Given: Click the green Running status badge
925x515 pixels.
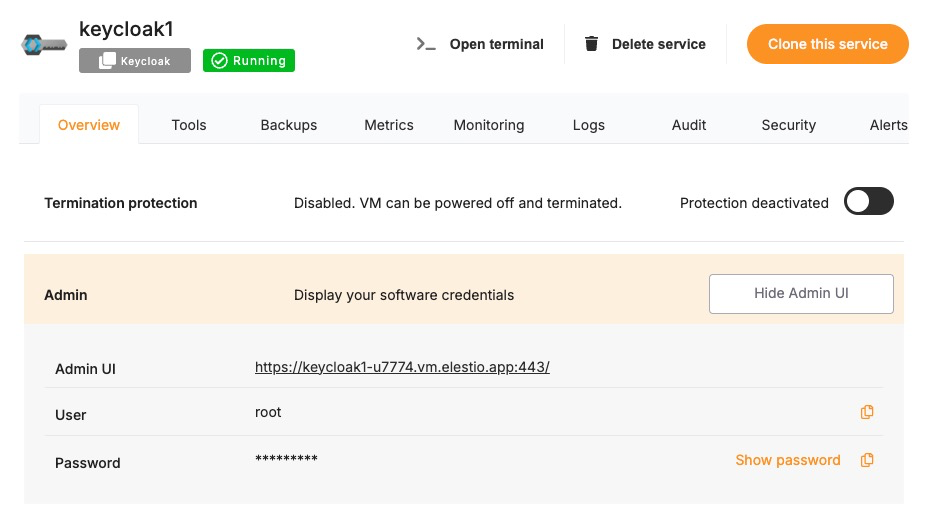Looking at the screenshot, I should coord(249,61).
